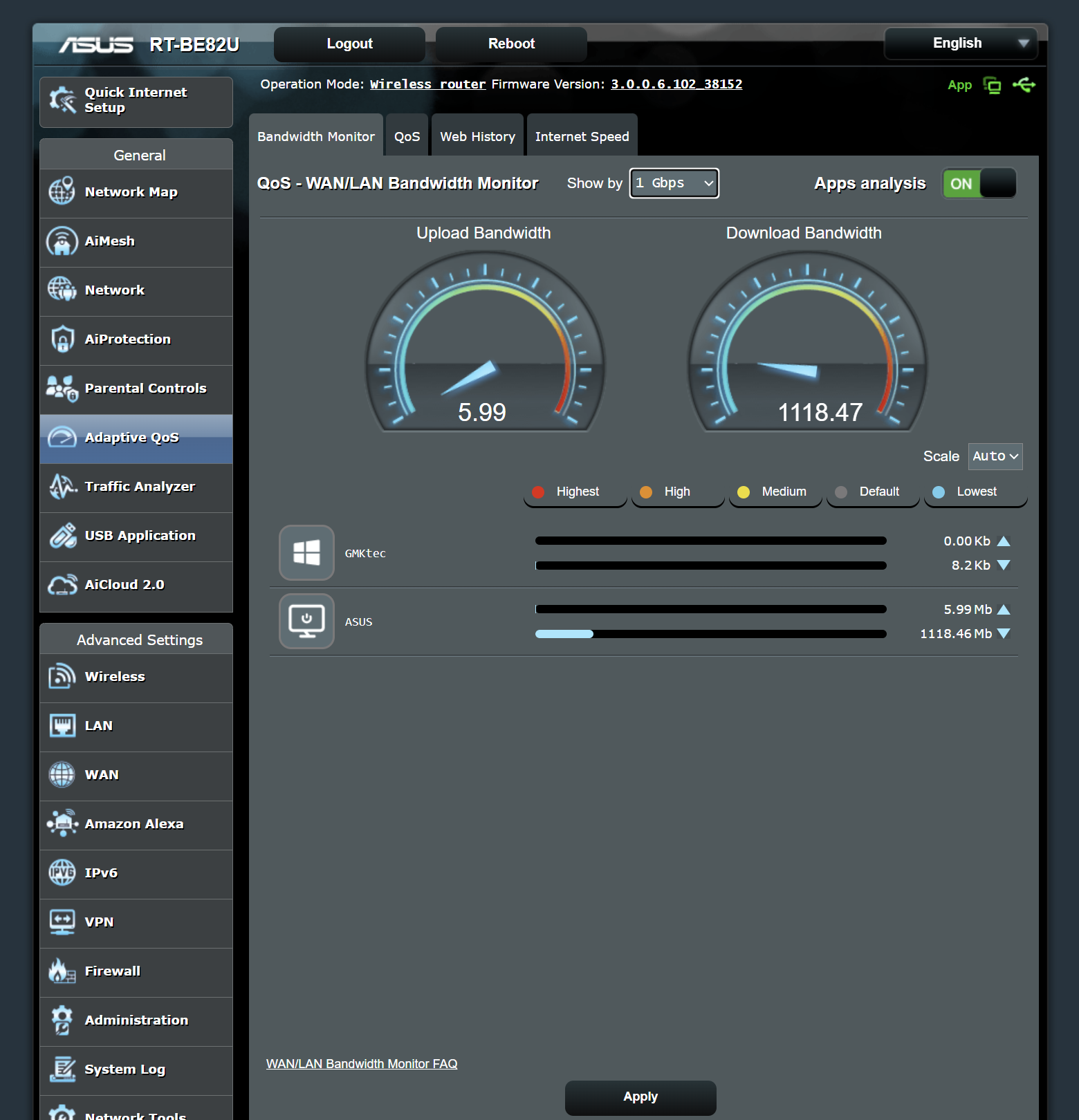This screenshot has width=1079, height=1120.
Task: Click the Adaptive QoS gauge icon
Action: tap(62, 437)
